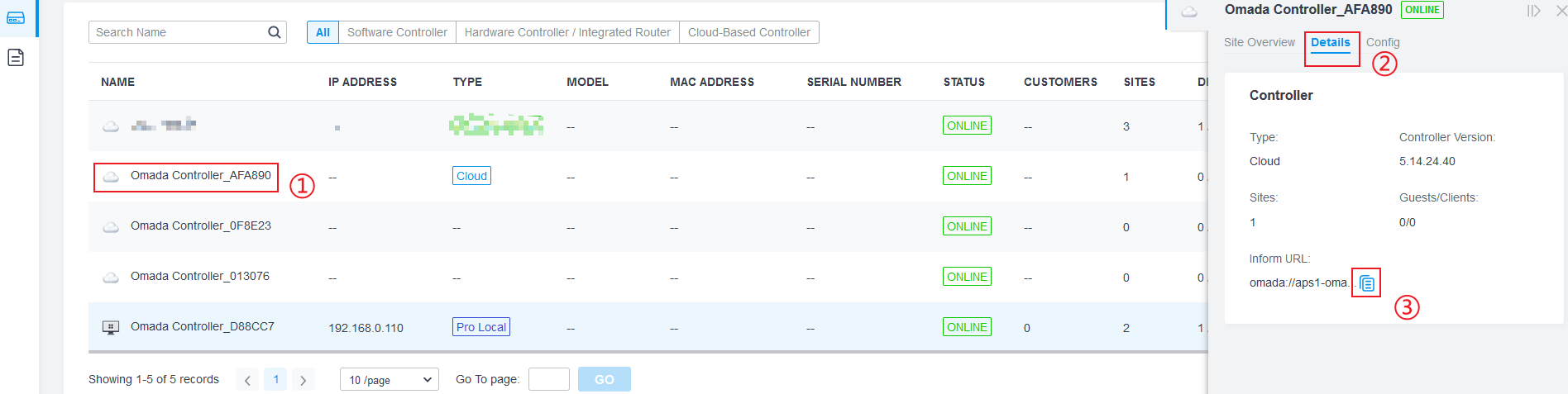Click ONLINE status of Omada Controller_AFA890 row
The image size is (1568, 394).
click(x=967, y=176)
